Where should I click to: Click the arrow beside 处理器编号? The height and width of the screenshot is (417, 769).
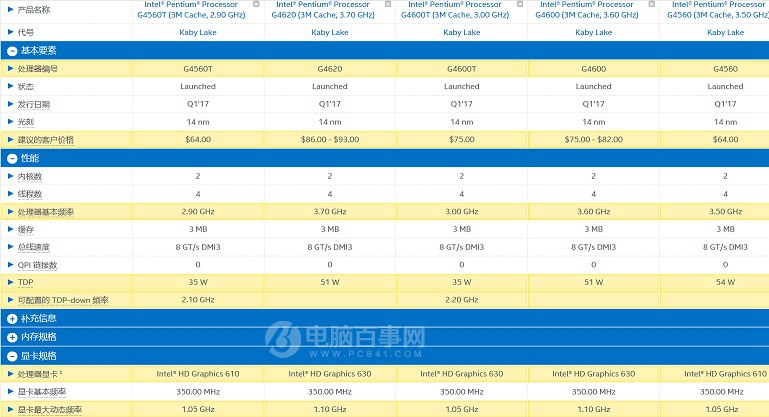[10, 69]
